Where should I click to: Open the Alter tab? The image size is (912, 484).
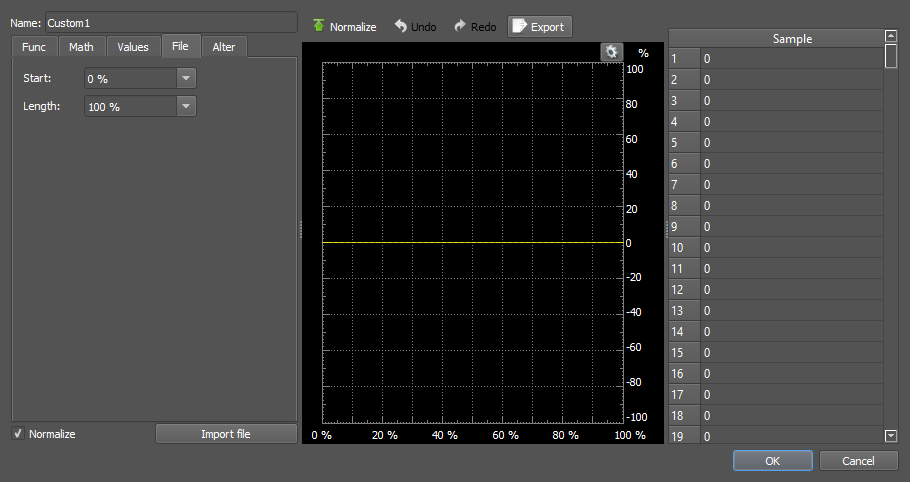click(x=224, y=47)
